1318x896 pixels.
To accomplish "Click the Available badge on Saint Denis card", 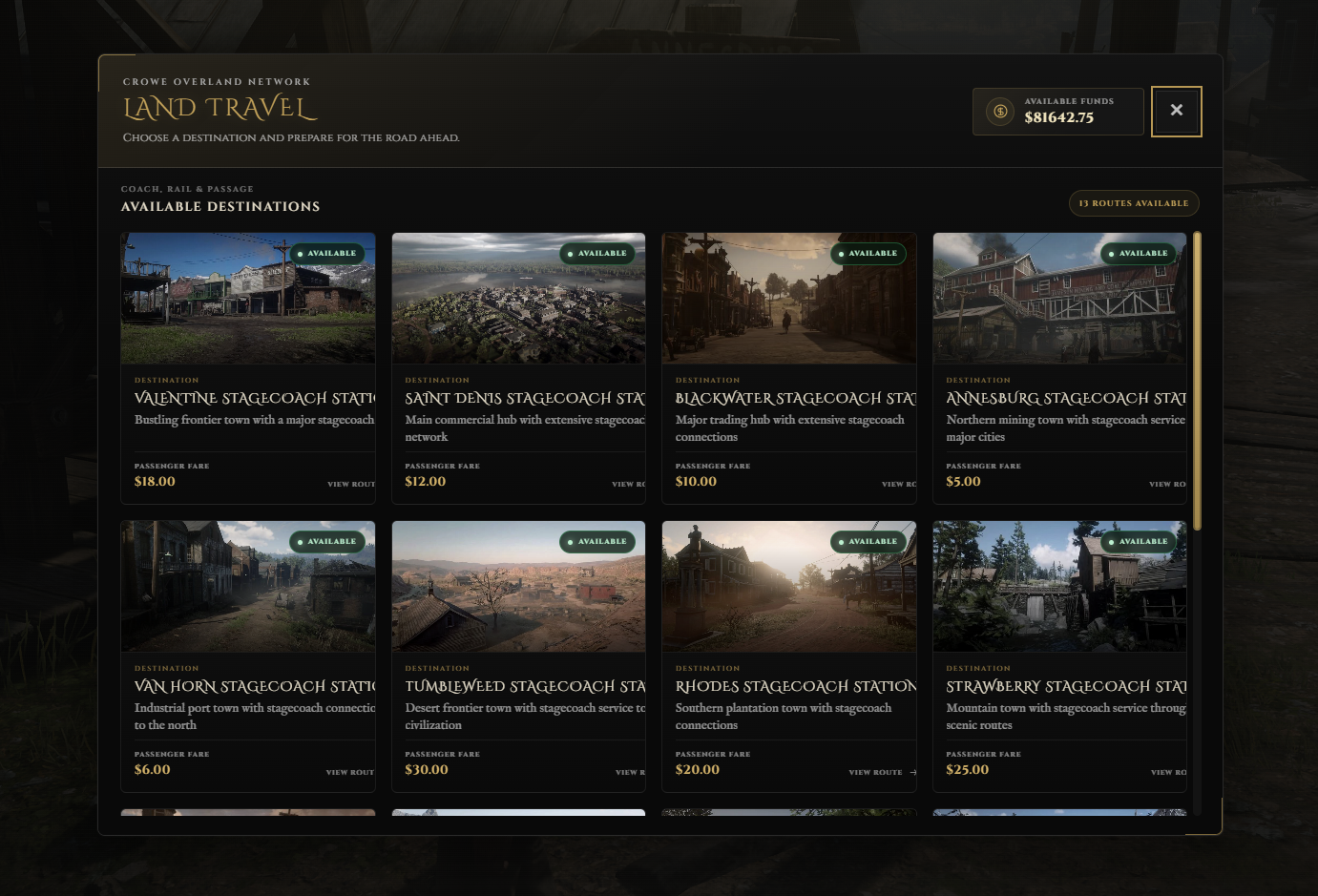I will [597, 254].
